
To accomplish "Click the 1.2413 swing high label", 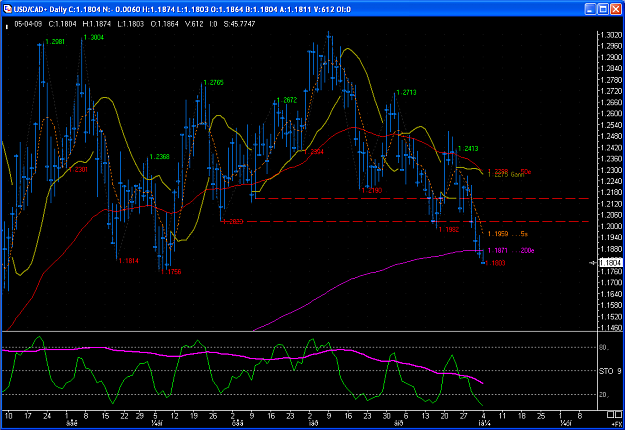I will click(x=468, y=149).
